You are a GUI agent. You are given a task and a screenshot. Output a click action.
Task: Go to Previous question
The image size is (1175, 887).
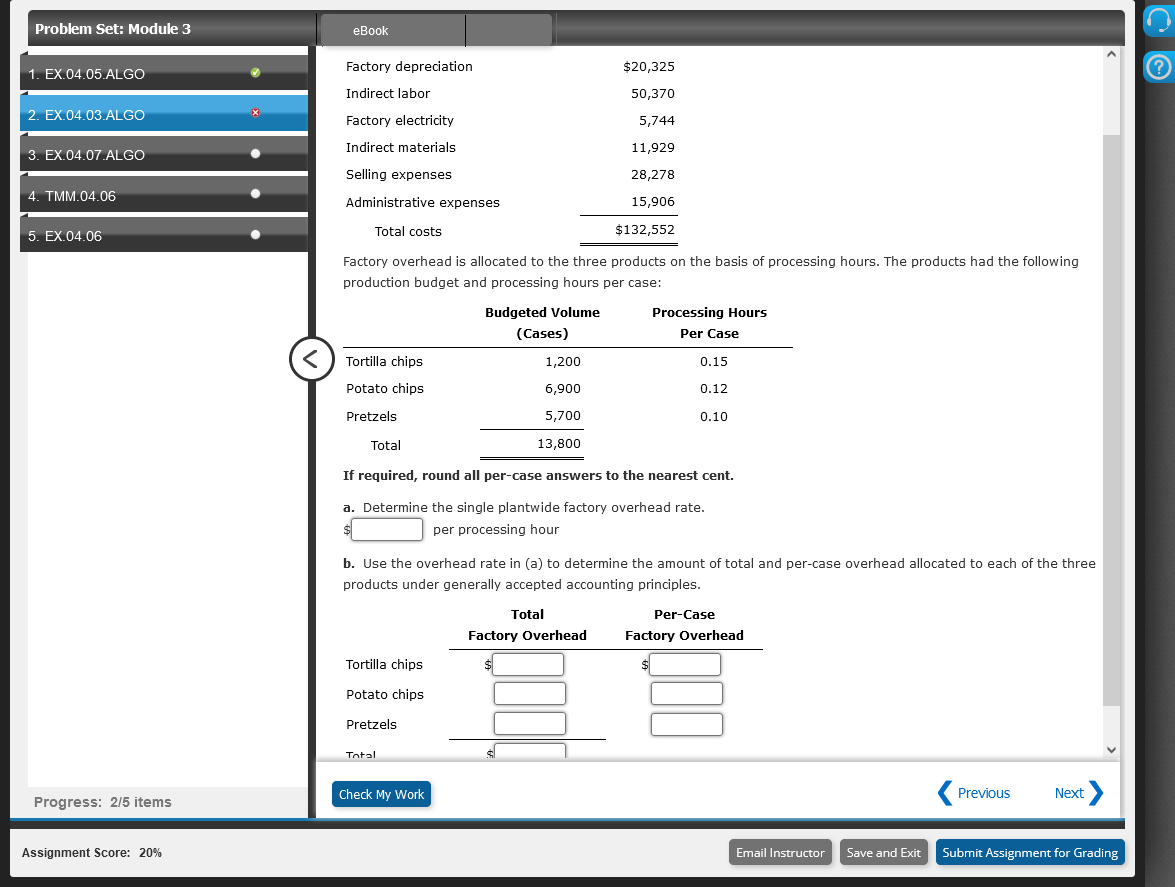click(973, 793)
